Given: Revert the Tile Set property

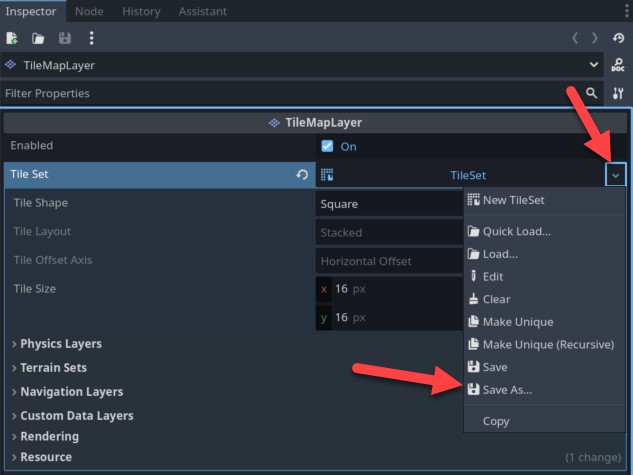Looking at the screenshot, I should [302, 175].
